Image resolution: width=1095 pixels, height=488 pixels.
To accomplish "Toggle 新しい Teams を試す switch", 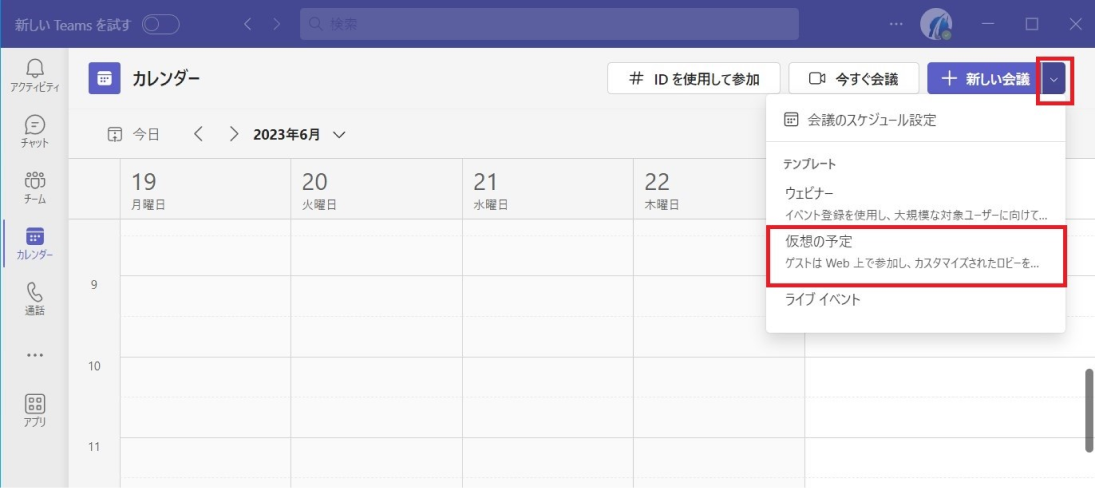I will click(x=161, y=24).
